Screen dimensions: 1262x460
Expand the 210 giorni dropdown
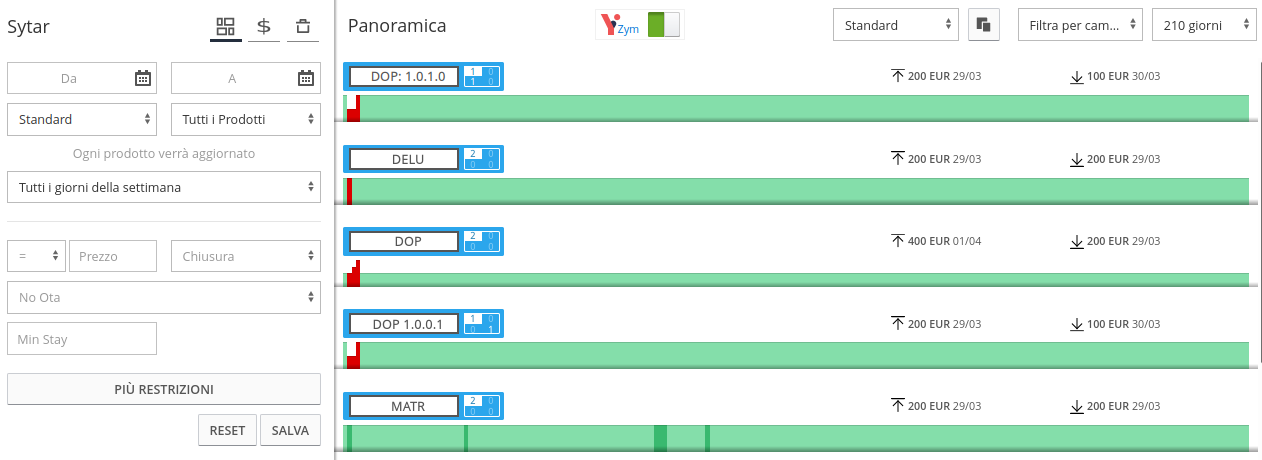point(1204,25)
